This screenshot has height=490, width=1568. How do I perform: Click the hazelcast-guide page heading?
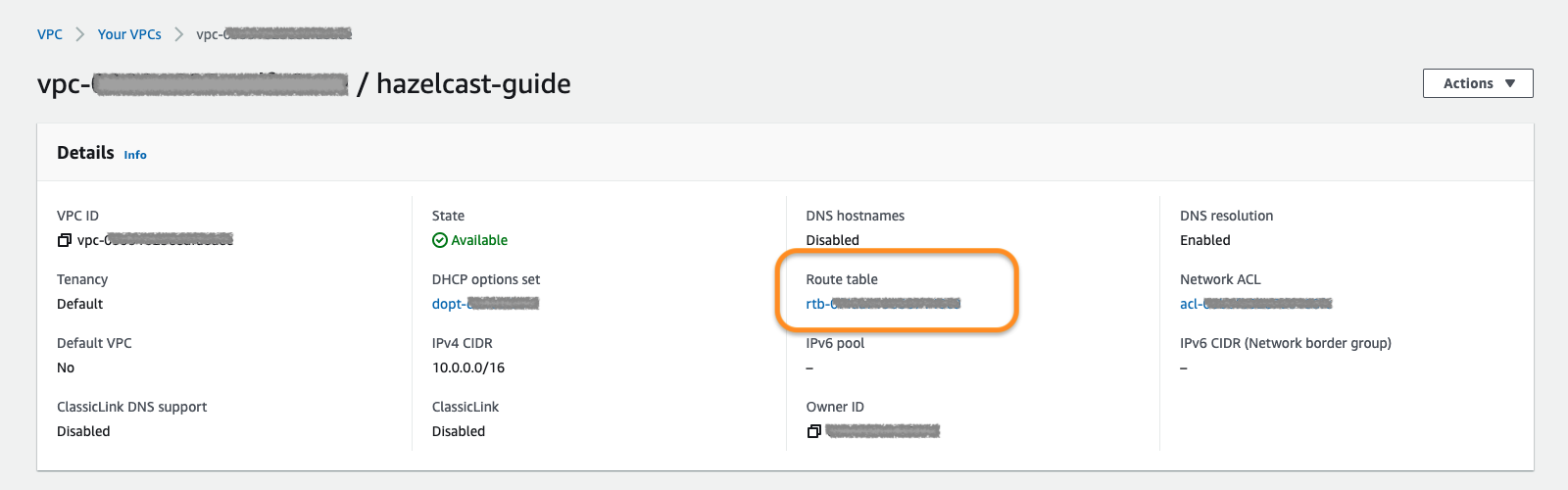(x=473, y=84)
